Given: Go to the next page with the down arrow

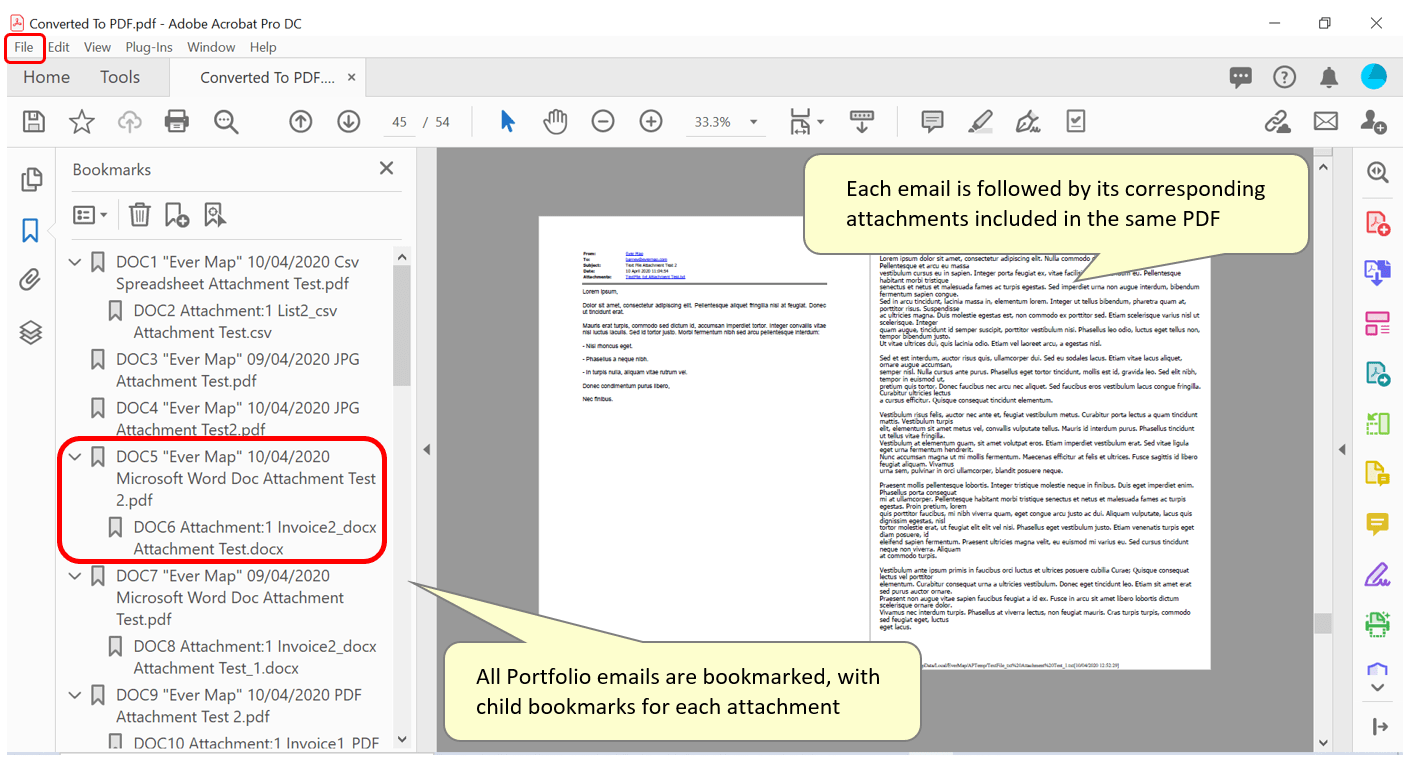Looking at the screenshot, I should click(348, 122).
